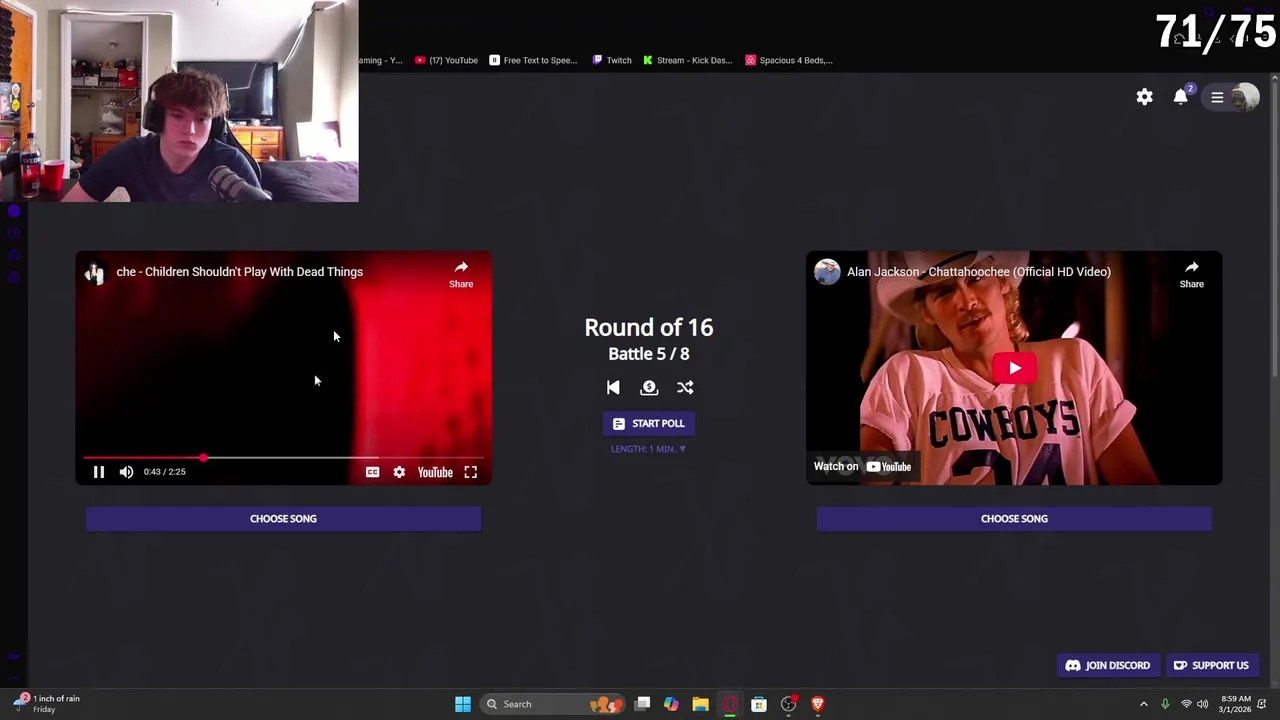The image size is (1280, 720).
Task: Choose the Alan Jackson Chattahoochee song
Action: coord(1014,518)
